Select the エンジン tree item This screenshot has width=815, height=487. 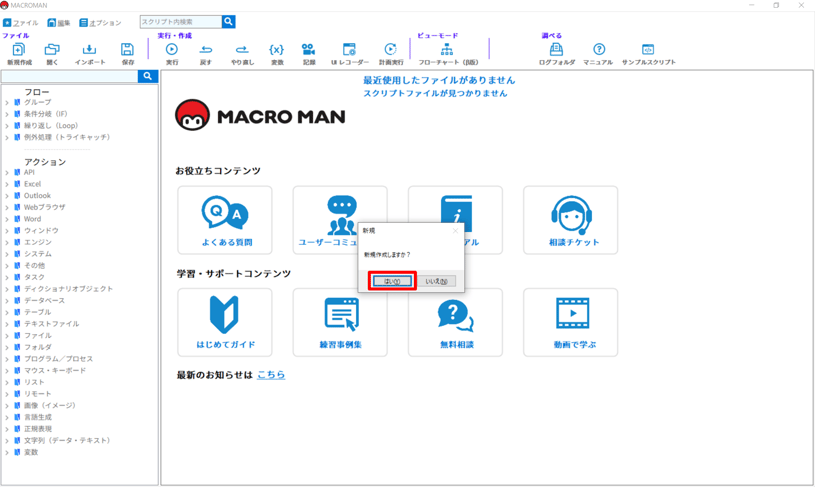click(38, 242)
